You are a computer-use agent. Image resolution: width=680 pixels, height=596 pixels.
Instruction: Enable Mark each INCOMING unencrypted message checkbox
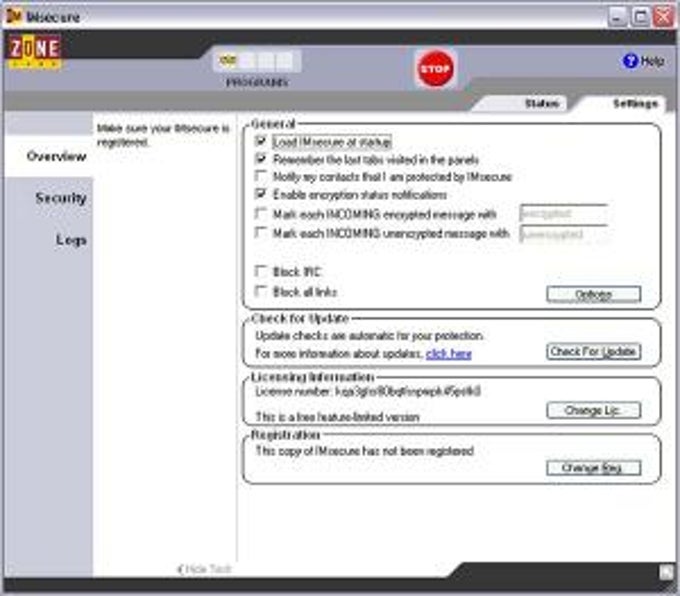(x=261, y=233)
